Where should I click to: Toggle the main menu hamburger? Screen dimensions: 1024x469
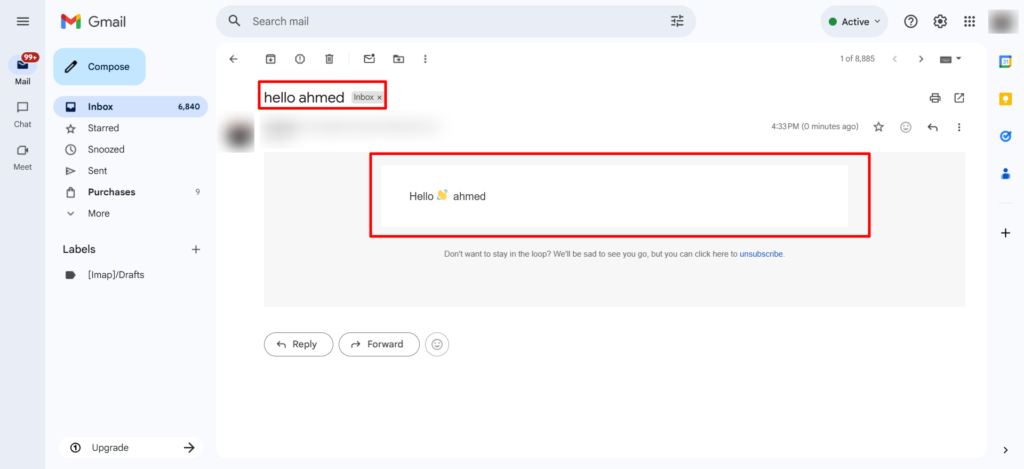tap(23, 21)
